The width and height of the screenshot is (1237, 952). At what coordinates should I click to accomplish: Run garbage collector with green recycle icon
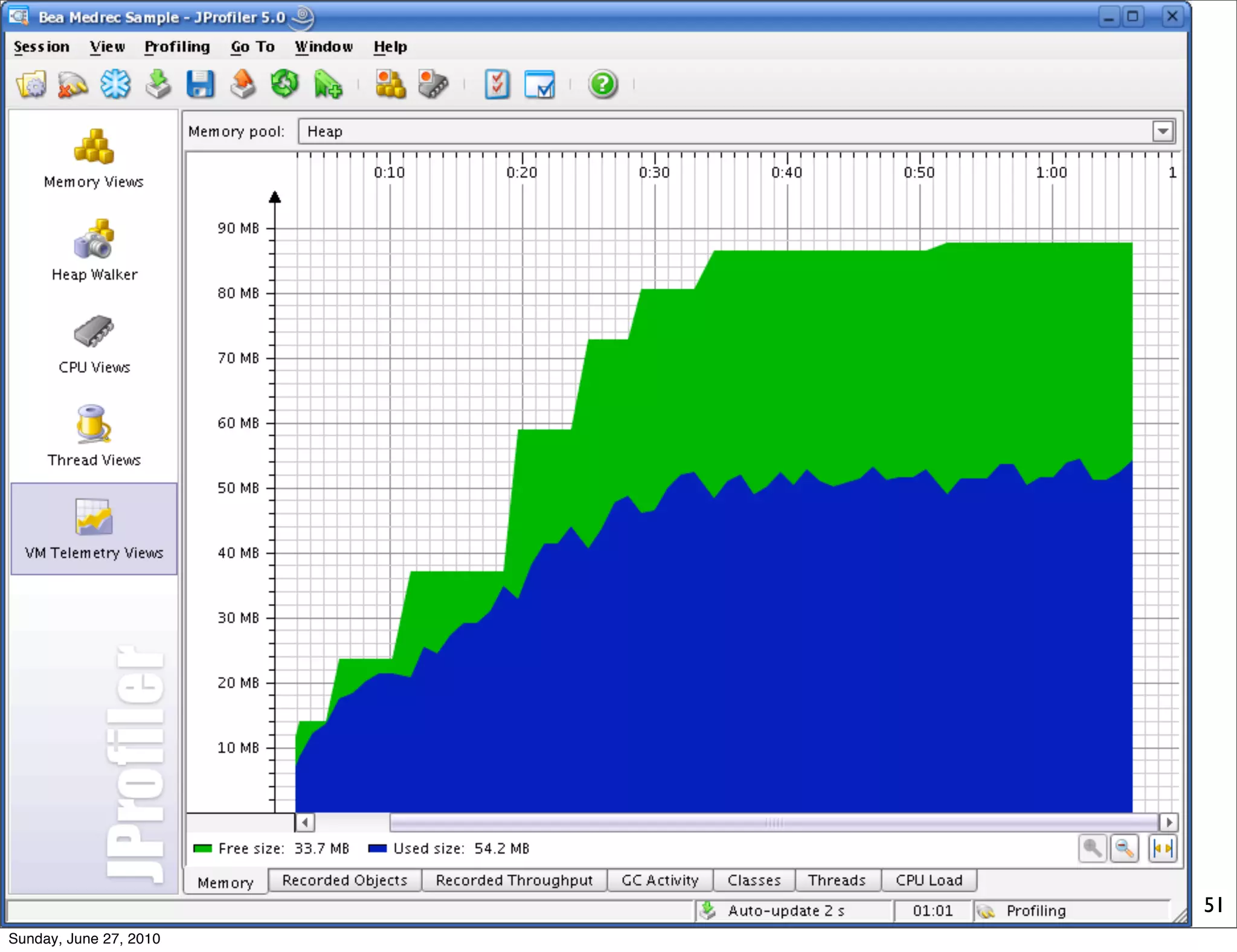coord(284,84)
